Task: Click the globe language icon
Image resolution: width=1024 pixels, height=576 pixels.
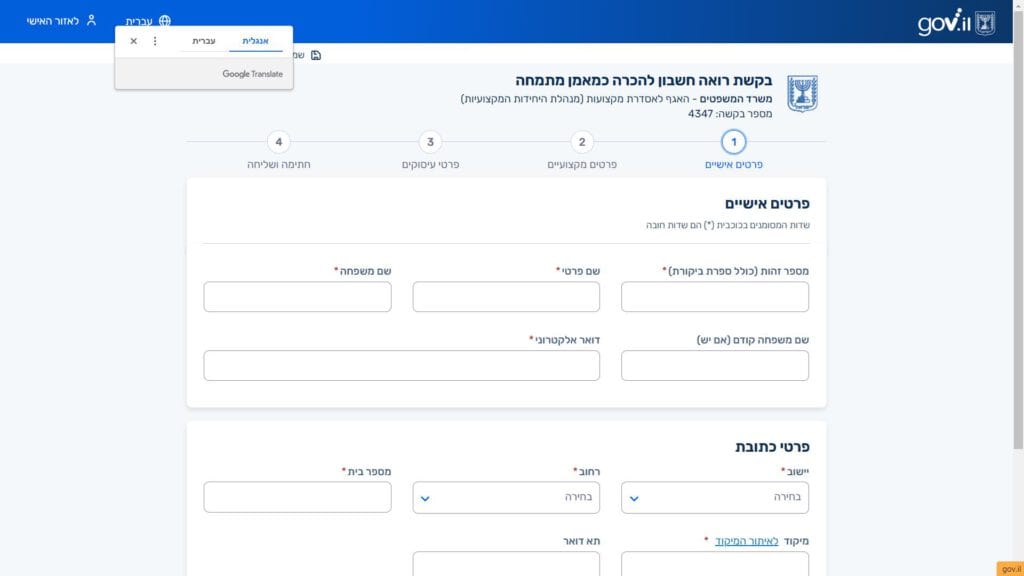Action: coord(165,21)
